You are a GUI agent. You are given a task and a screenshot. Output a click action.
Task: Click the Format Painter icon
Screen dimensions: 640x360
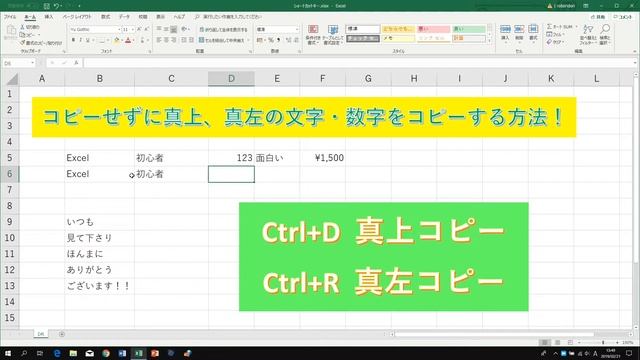22,42
